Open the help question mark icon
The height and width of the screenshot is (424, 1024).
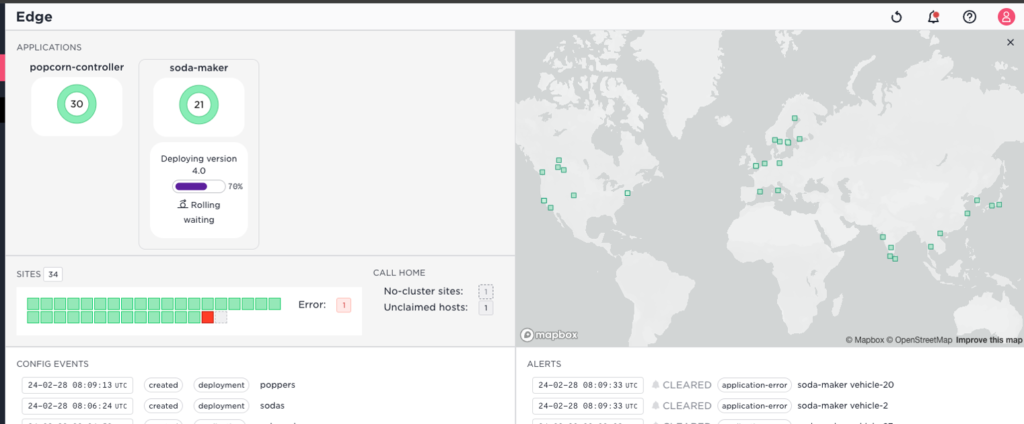[x=970, y=17]
